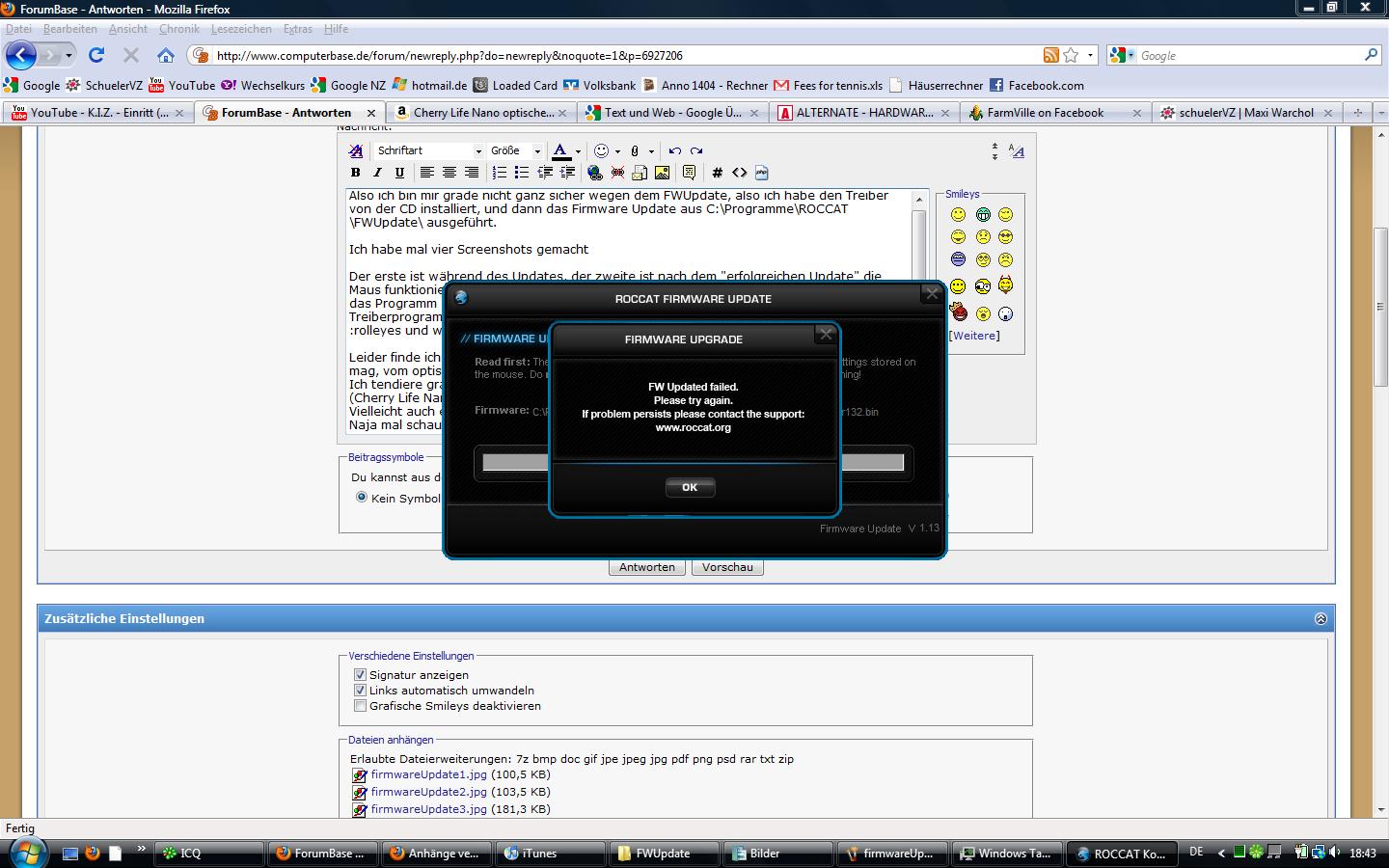Toggle Links automatisch umwandeln checkbox
Image resolution: width=1389 pixels, height=868 pixels.
coord(360,691)
